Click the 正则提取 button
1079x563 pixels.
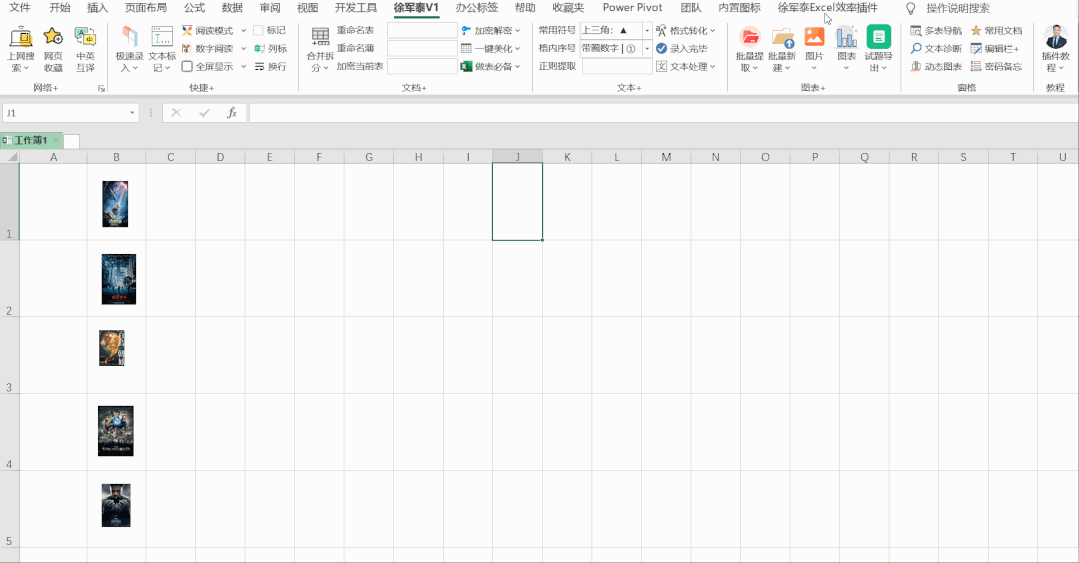coord(557,66)
